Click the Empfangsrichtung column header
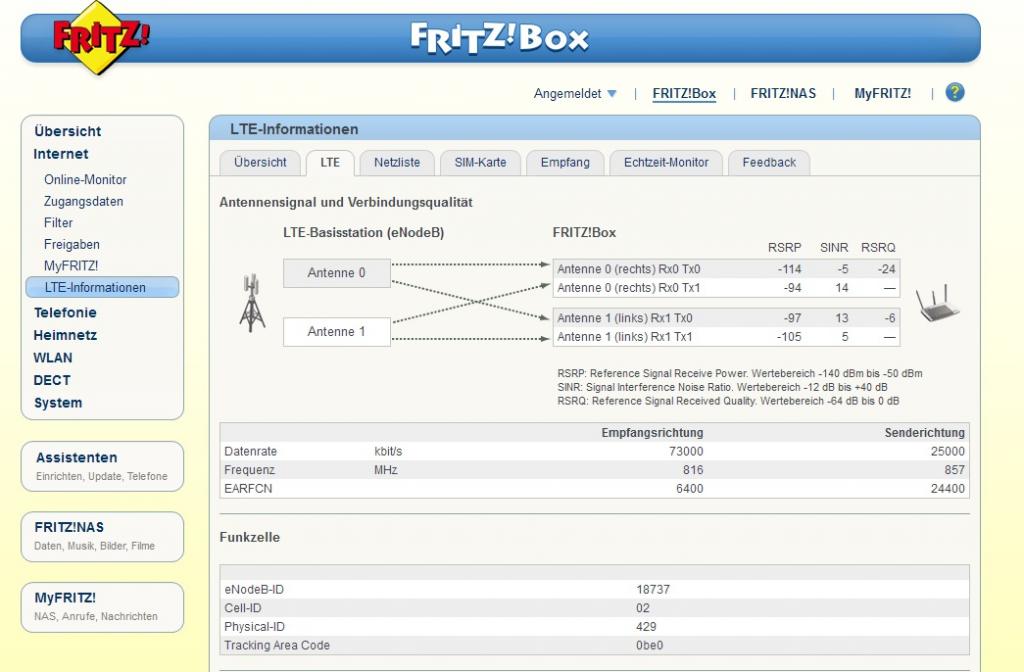 point(652,432)
